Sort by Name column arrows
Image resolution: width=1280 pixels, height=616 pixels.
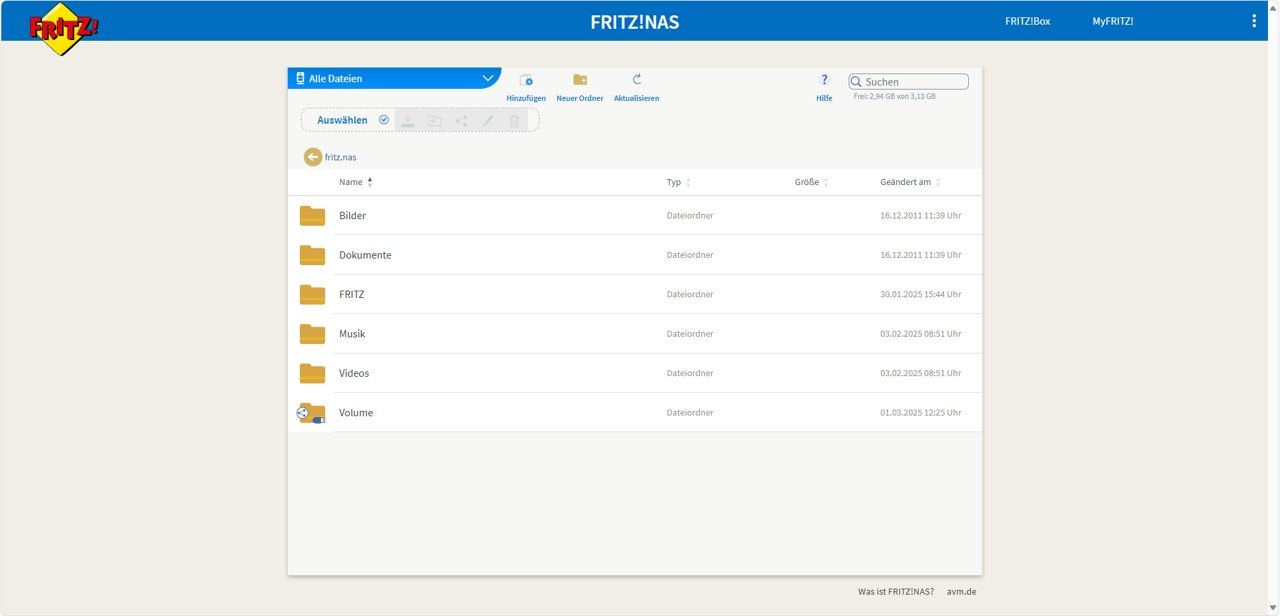coord(370,182)
